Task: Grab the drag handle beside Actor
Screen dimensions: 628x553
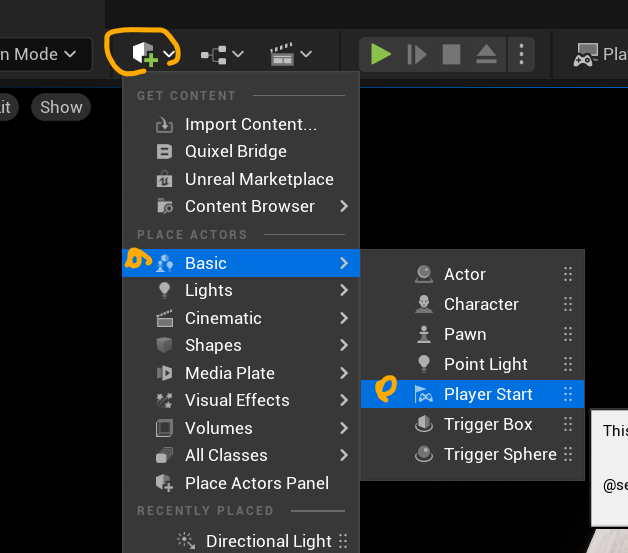Action: tap(568, 274)
